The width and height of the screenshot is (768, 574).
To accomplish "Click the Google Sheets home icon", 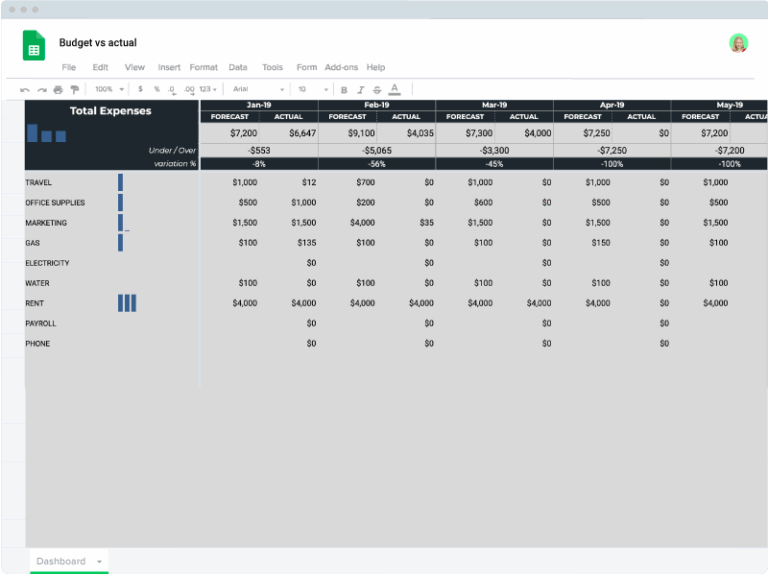I will point(34,46).
